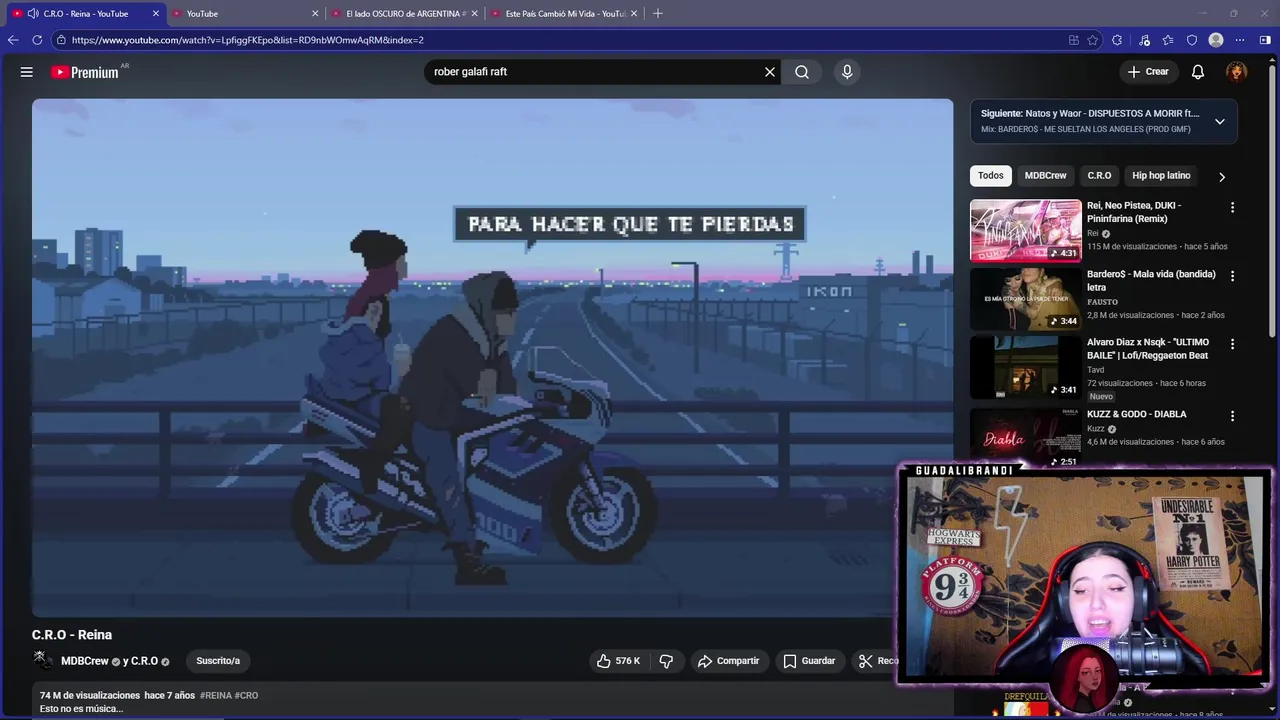
Task: Dislike the video with thumbs down
Action: [666, 661]
